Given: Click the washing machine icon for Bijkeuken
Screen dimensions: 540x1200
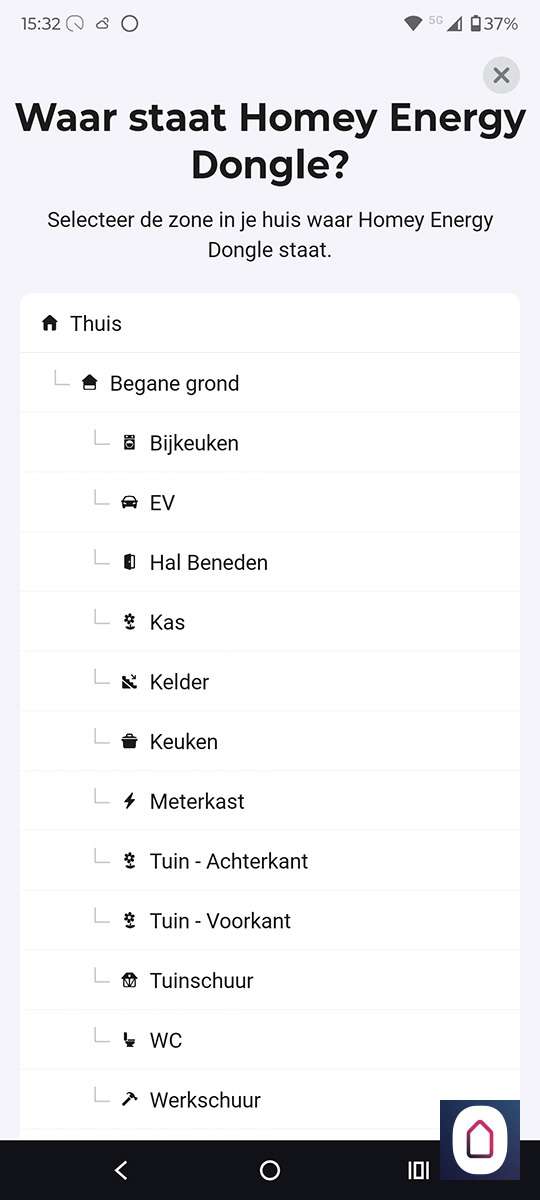Looking at the screenshot, I should [x=129, y=443].
